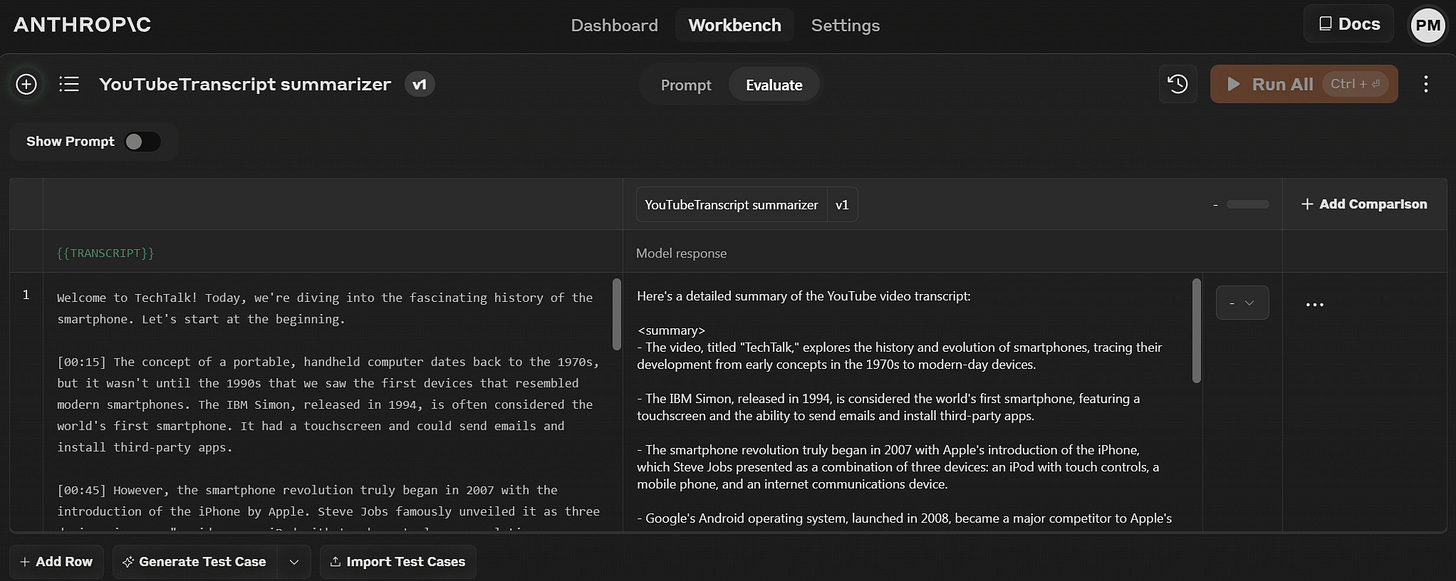Open row 1 horizontal ellipsis options

[x=1315, y=304]
